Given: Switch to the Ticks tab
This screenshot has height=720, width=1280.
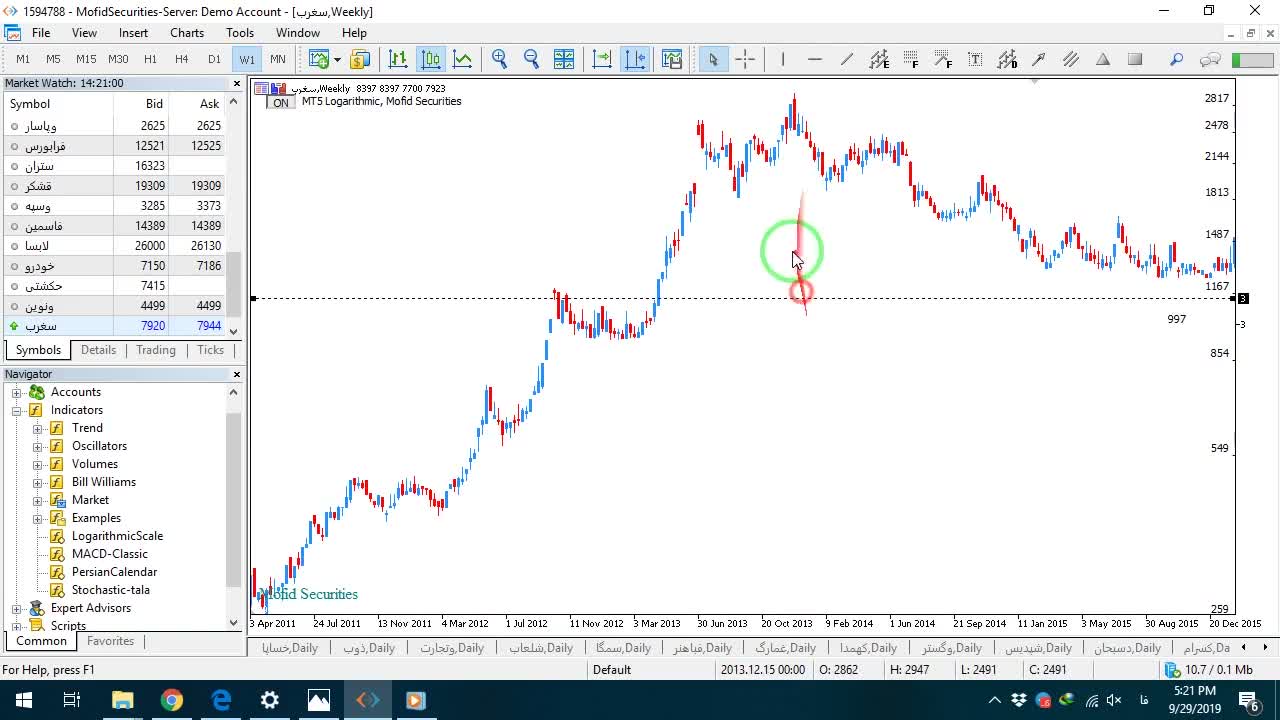Looking at the screenshot, I should click(211, 350).
